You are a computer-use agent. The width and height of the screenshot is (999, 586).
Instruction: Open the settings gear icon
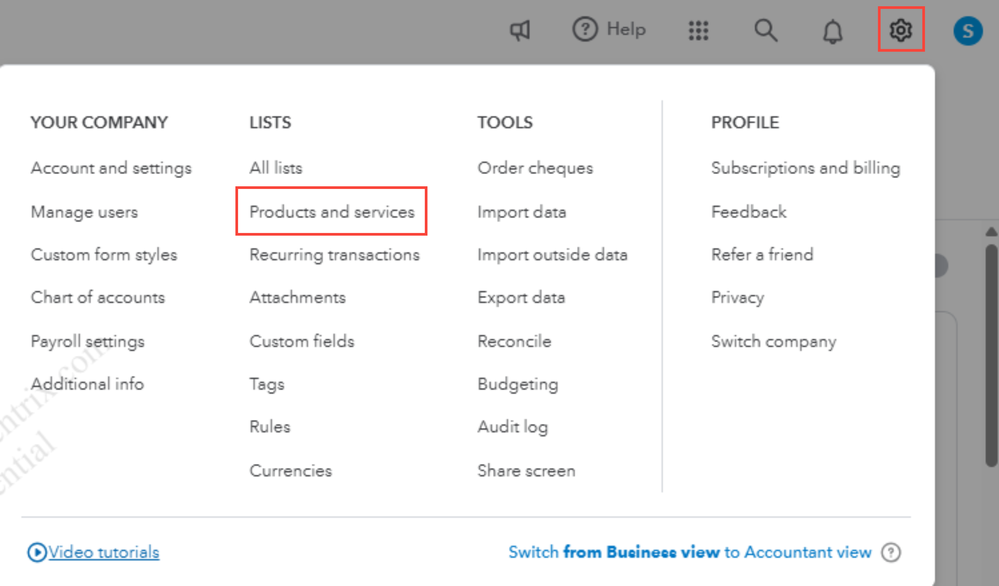[x=899, y=30]
